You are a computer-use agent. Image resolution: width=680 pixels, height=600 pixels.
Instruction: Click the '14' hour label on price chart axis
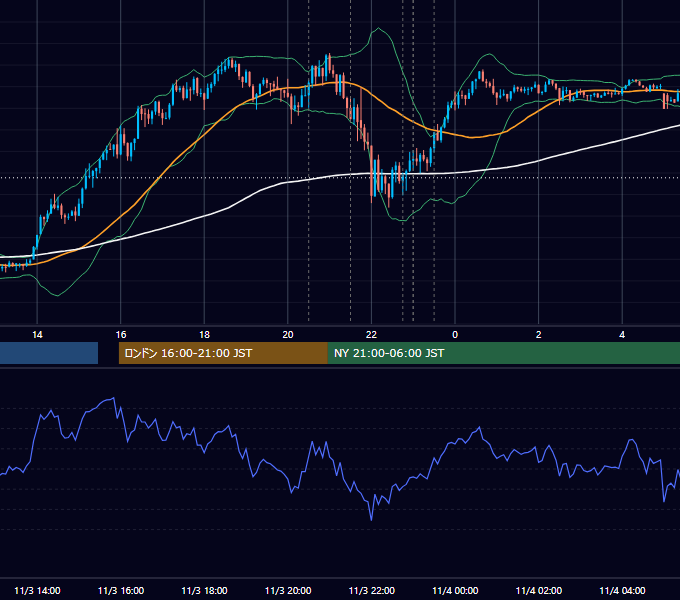click(37, 335)
